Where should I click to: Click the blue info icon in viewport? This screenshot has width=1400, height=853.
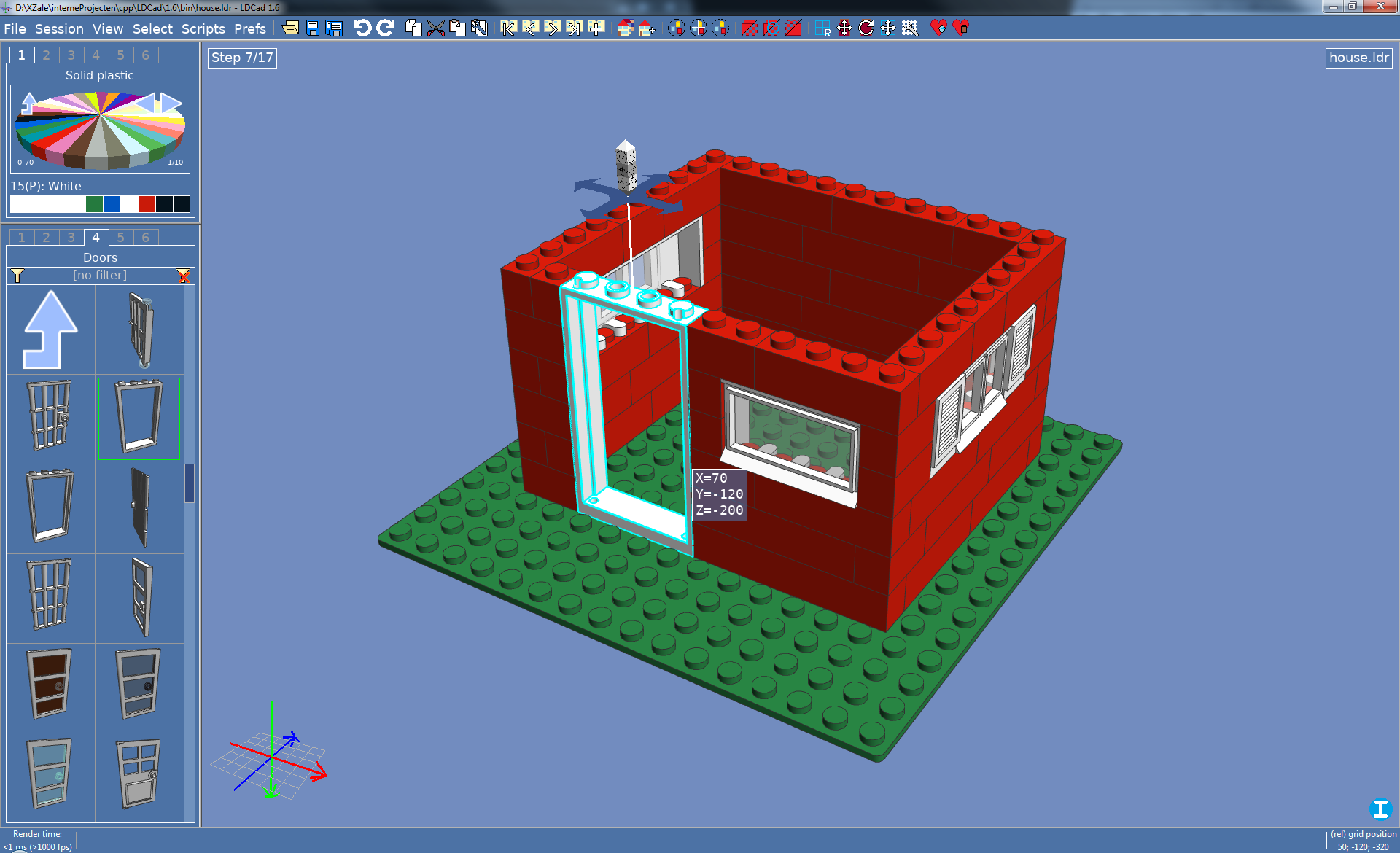(x=1380, y=809)
